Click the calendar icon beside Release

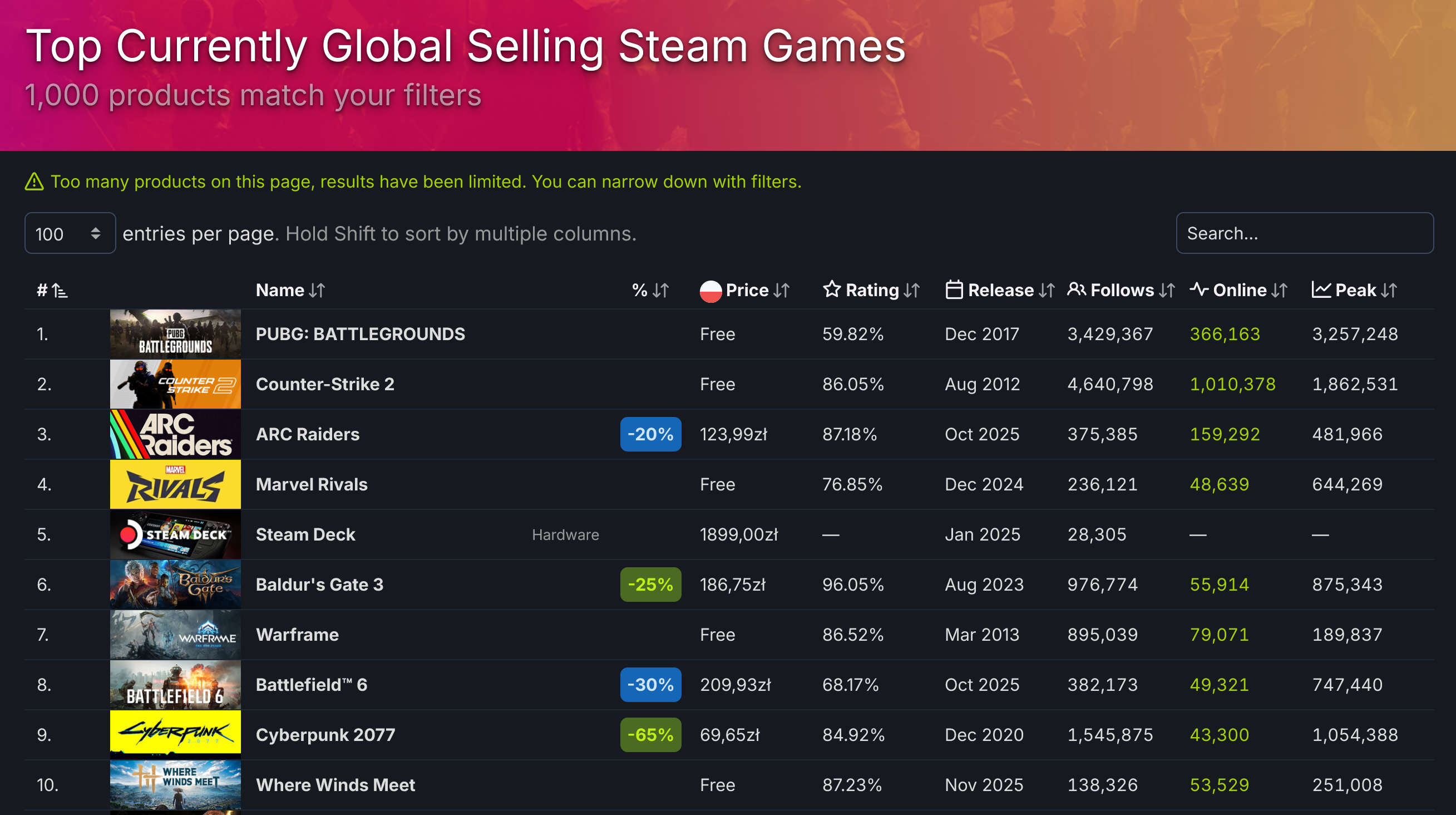tap(955, 290)
